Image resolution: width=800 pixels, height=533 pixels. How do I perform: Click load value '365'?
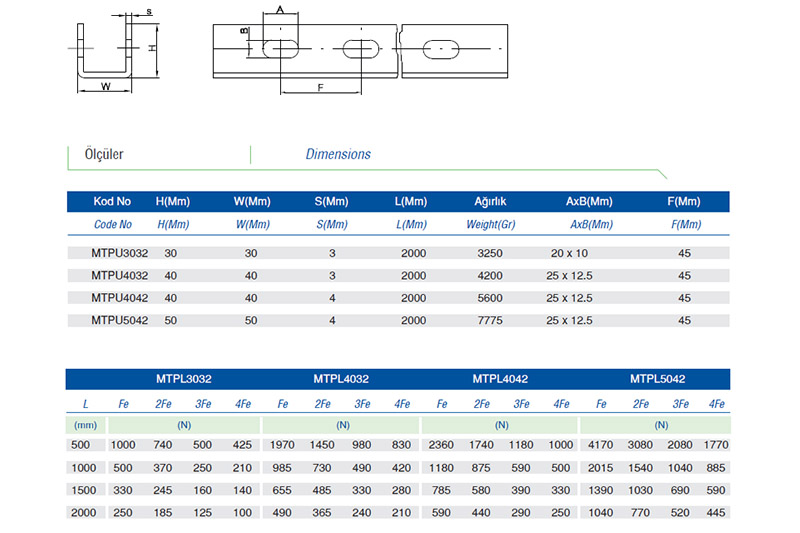pos(322,513)
